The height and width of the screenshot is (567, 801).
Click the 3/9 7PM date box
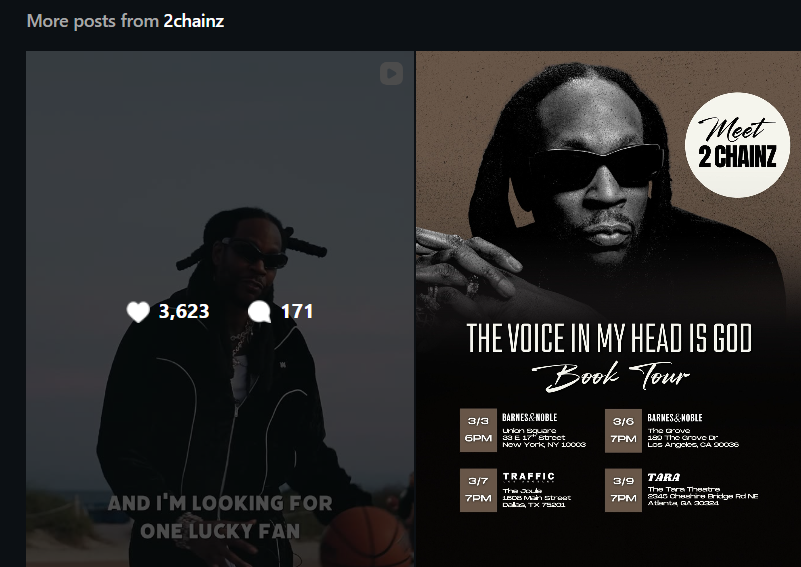pyautogui.click(x=623, y=490)
